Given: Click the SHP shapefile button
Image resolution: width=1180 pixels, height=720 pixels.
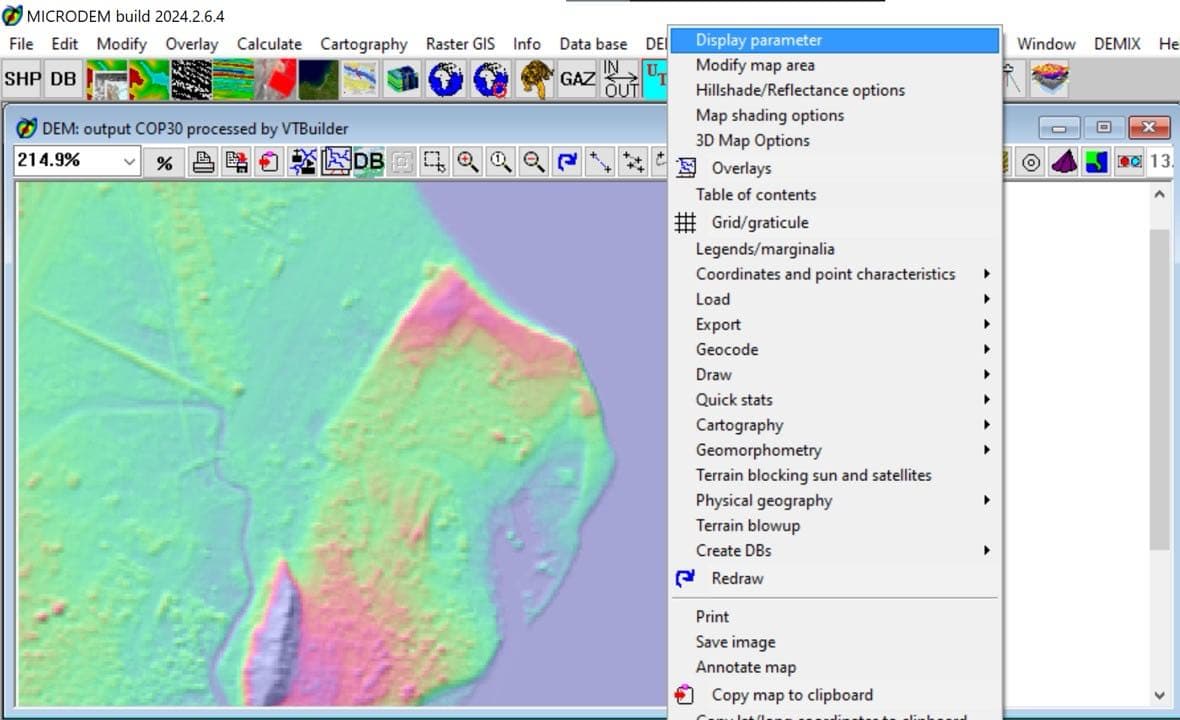Looking at the screenshot, I should pyautogui.click(x=22, y=79).
